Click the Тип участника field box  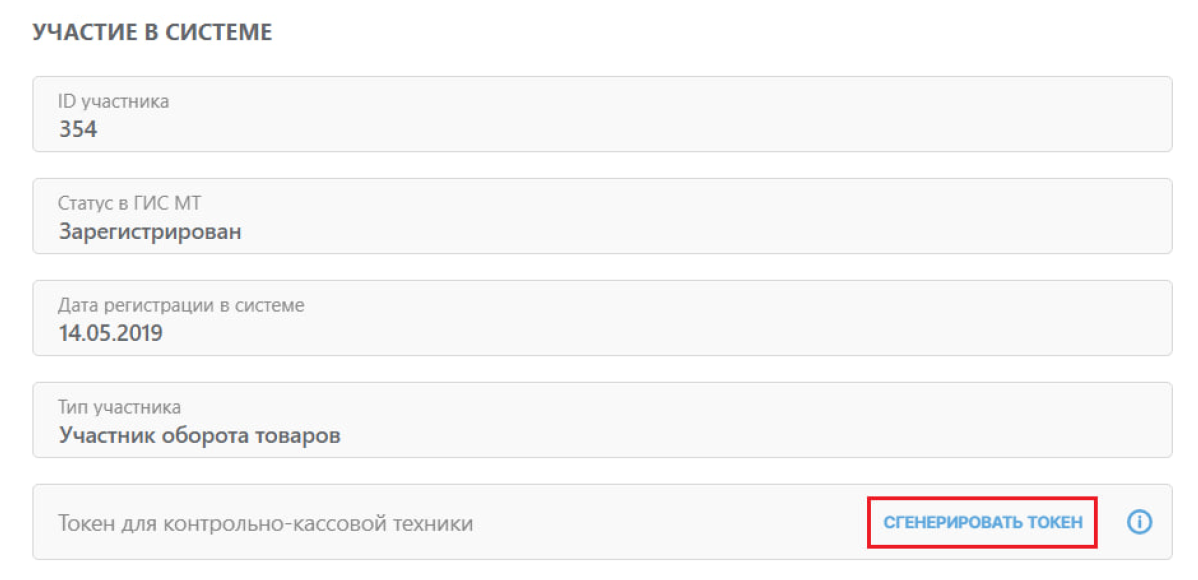(x=602, y=420)
